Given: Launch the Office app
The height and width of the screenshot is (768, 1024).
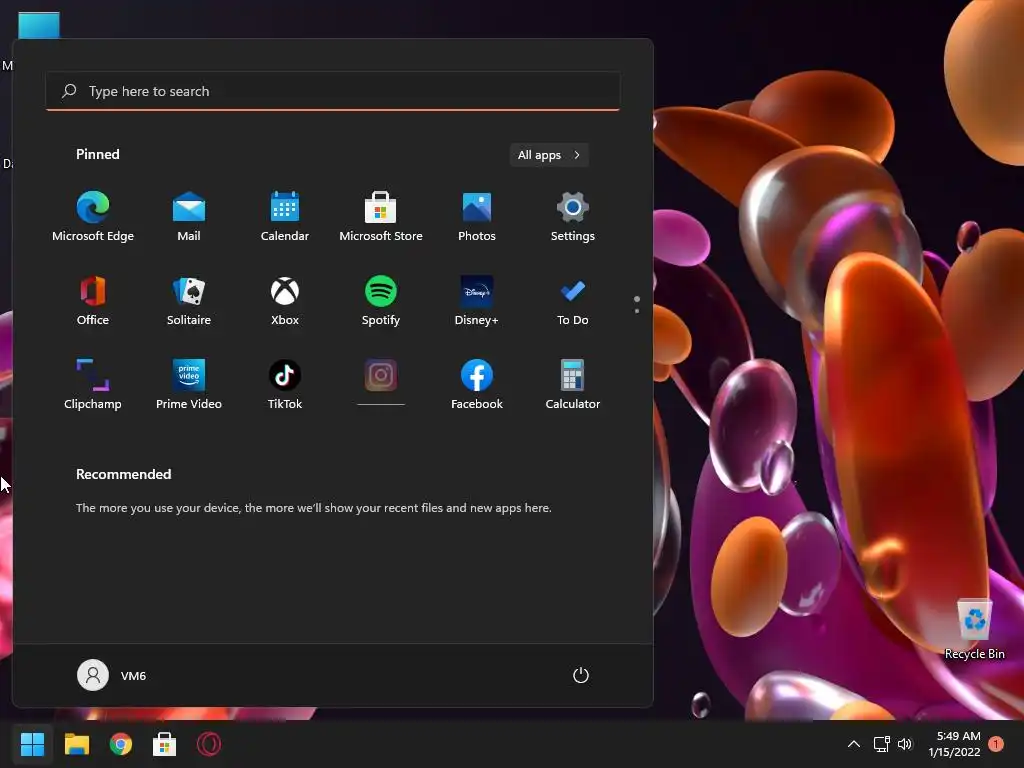Looking at the screenshot, I should click(93, 301).
